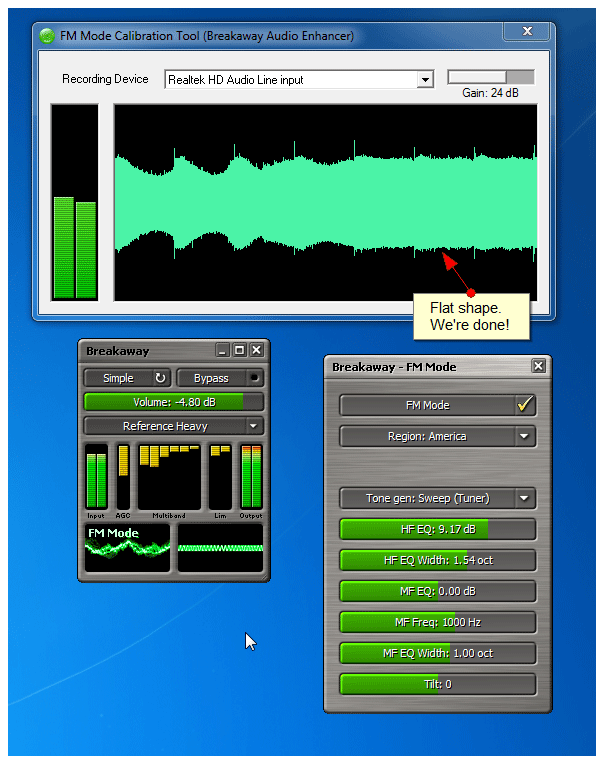Click the output waveform display in Breakaway
This screenshot has height=764, width=603.
pyautogui.click(x=220, y=547)
